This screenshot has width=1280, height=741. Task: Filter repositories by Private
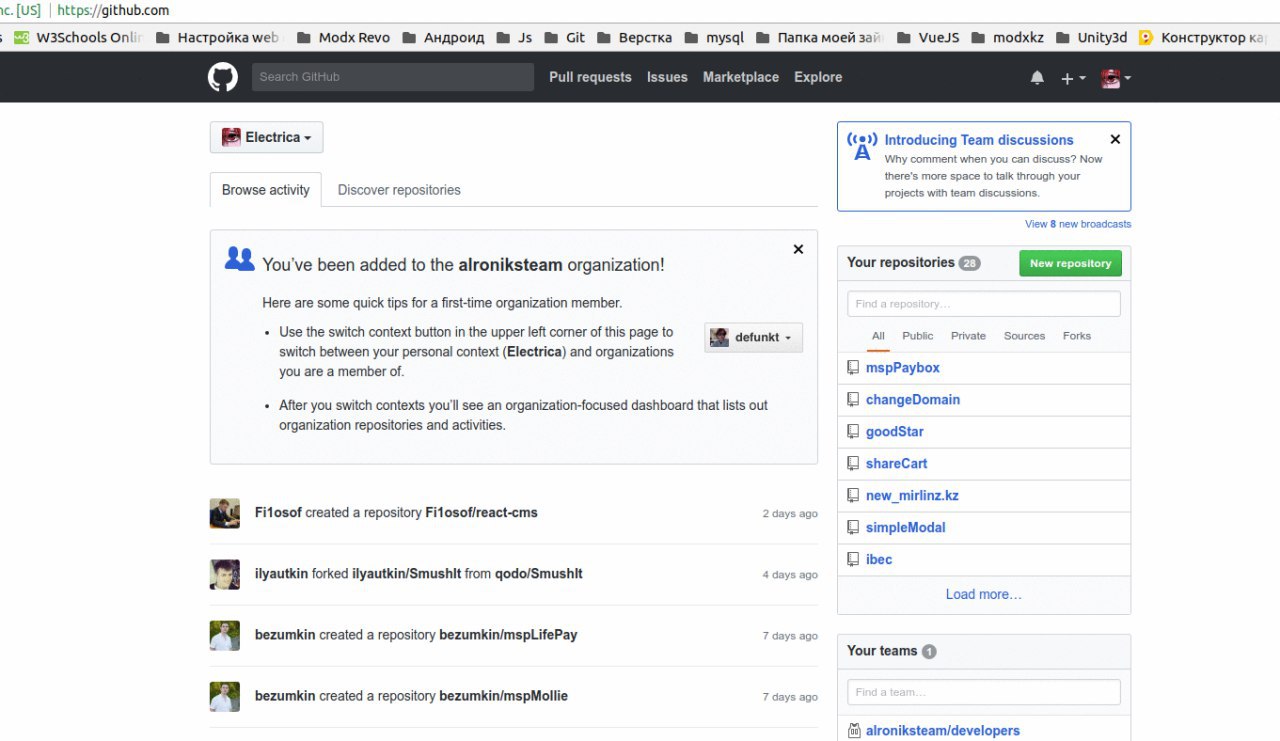pyautogui.click(x=968, y=336)
